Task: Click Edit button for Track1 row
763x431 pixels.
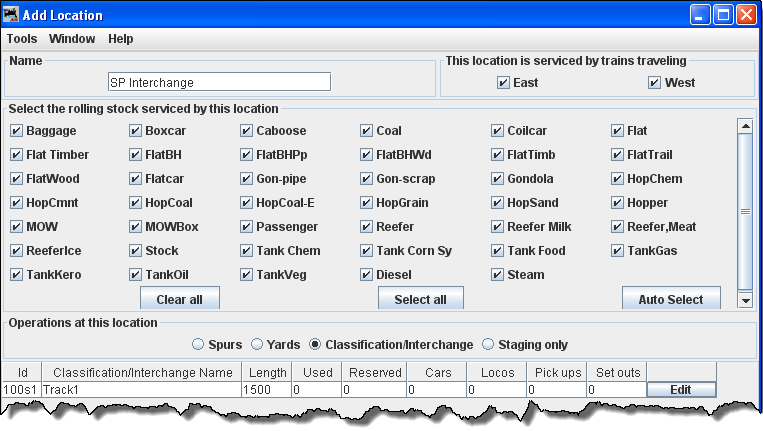Action: 681,390
